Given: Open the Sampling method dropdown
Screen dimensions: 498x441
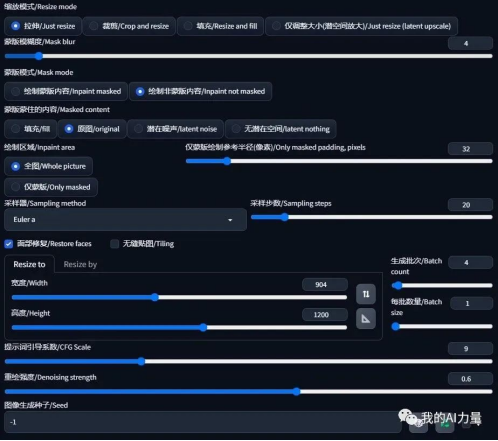Looking at the screenshot, I should pos(125,220).
